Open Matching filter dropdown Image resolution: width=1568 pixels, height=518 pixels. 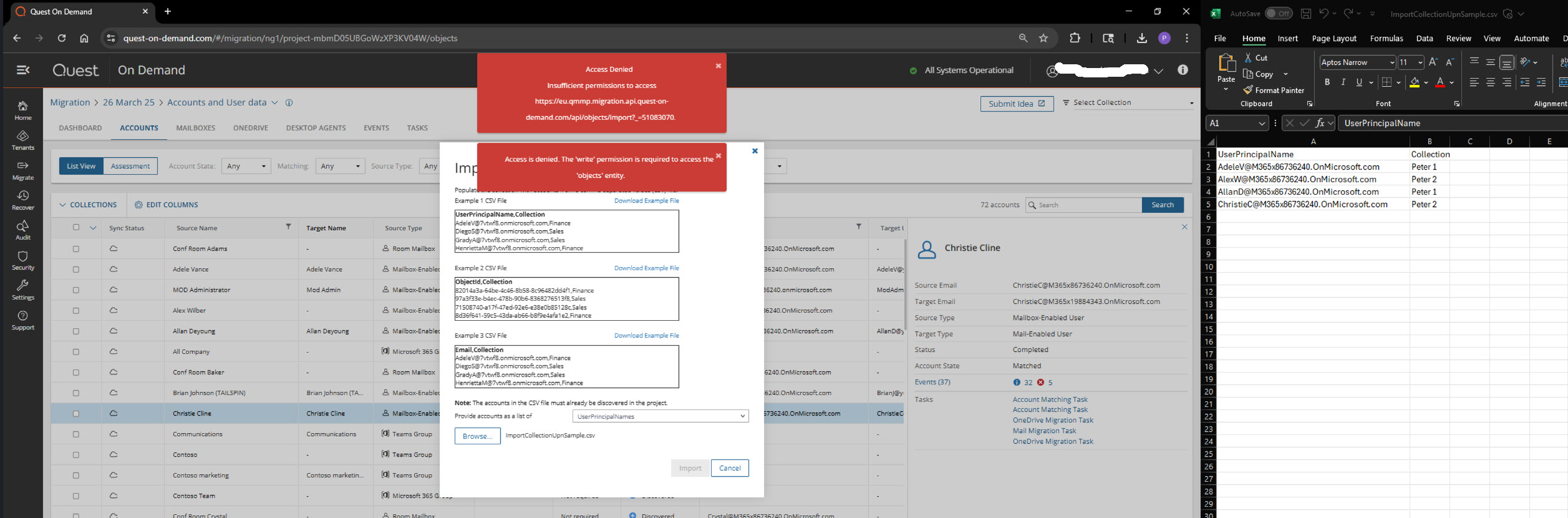click(x=340, y=166)
